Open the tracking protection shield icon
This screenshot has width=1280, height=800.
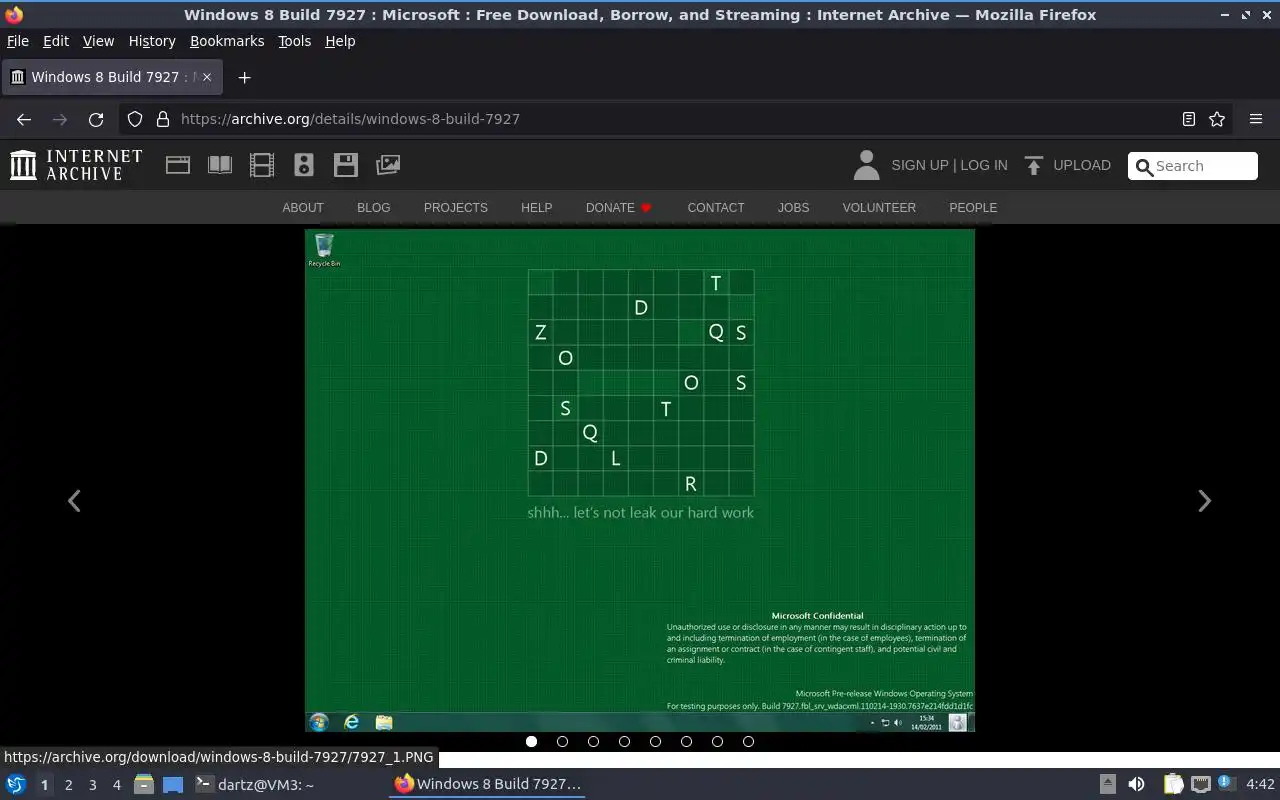[x=135, y=119]
